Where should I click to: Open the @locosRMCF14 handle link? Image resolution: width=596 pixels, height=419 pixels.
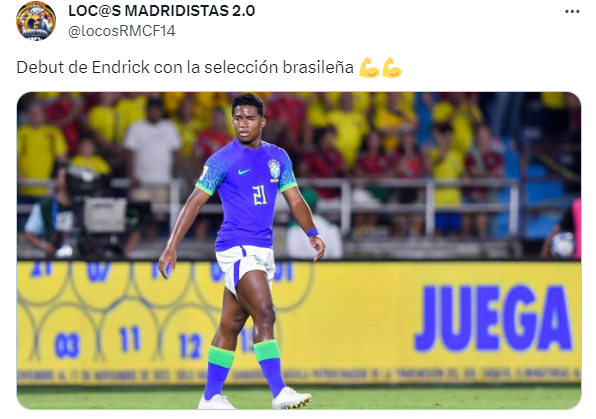click(122, 31)
